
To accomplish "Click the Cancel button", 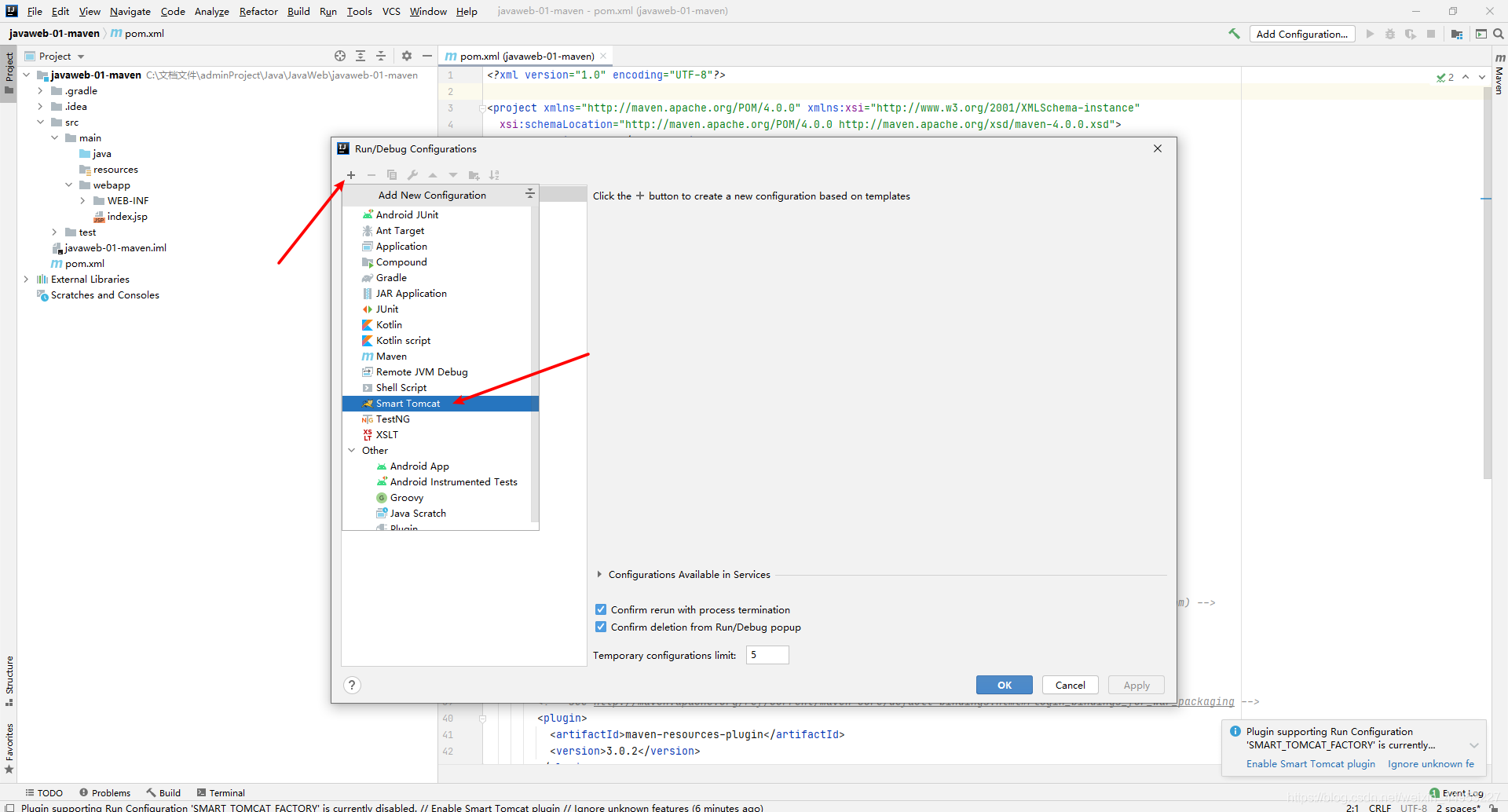I will [1070, 685].
